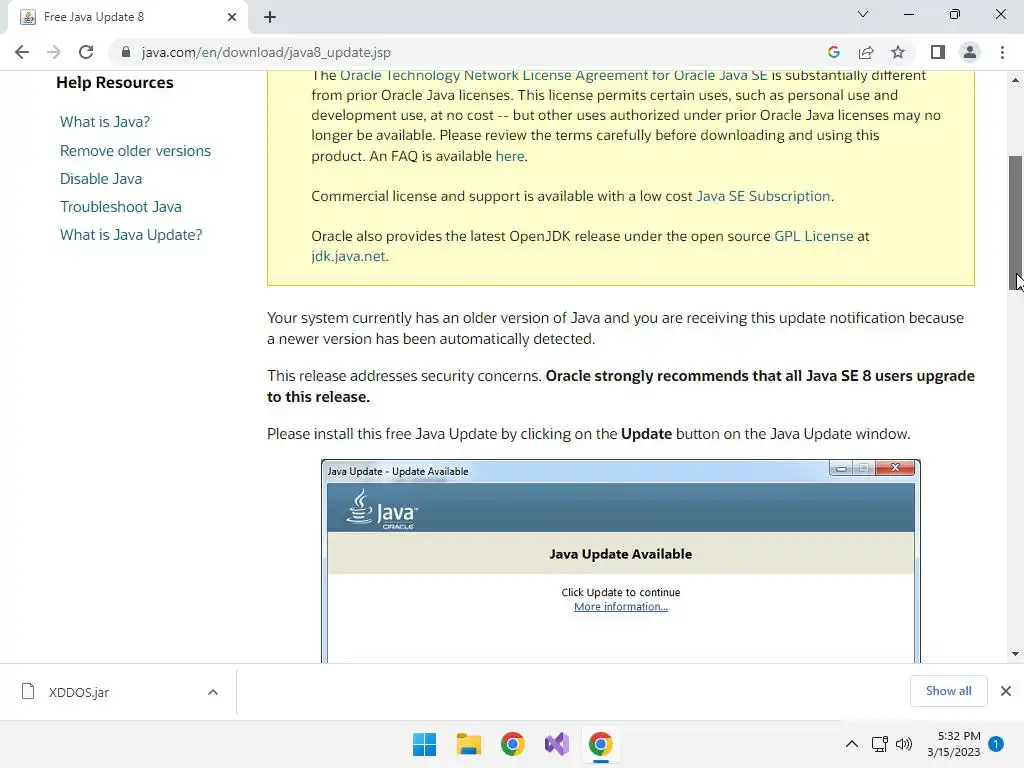
Task: Open the Java SE Subscription link
Action: click(x=763, y=196)
